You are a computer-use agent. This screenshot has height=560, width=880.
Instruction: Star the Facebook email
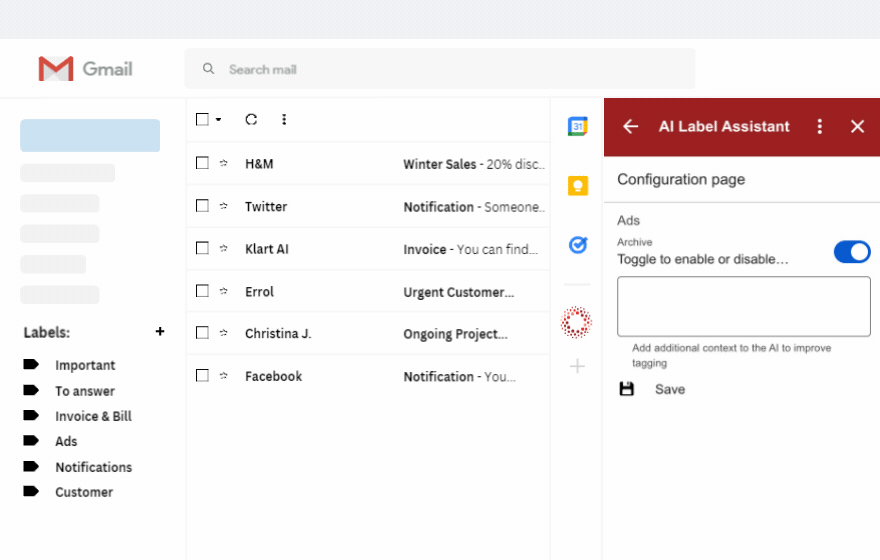point(223,375)
